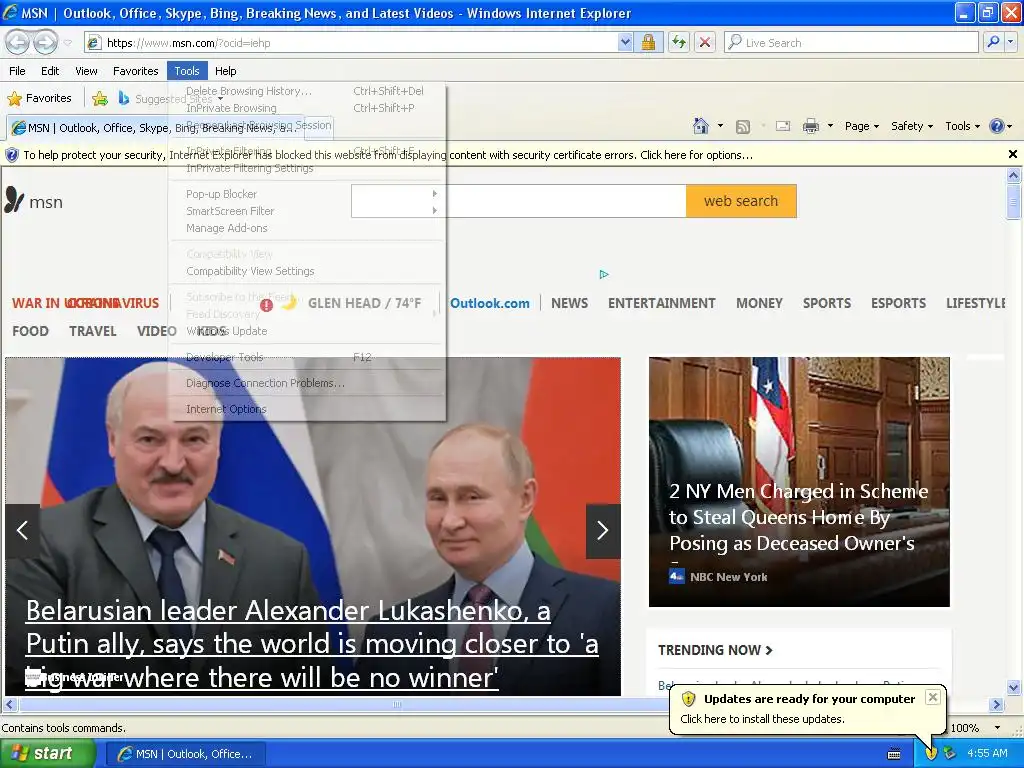Show previous carousel slide arrow
The width and height of the screenshot is (1024, 768).
click(x=22, y=530)
